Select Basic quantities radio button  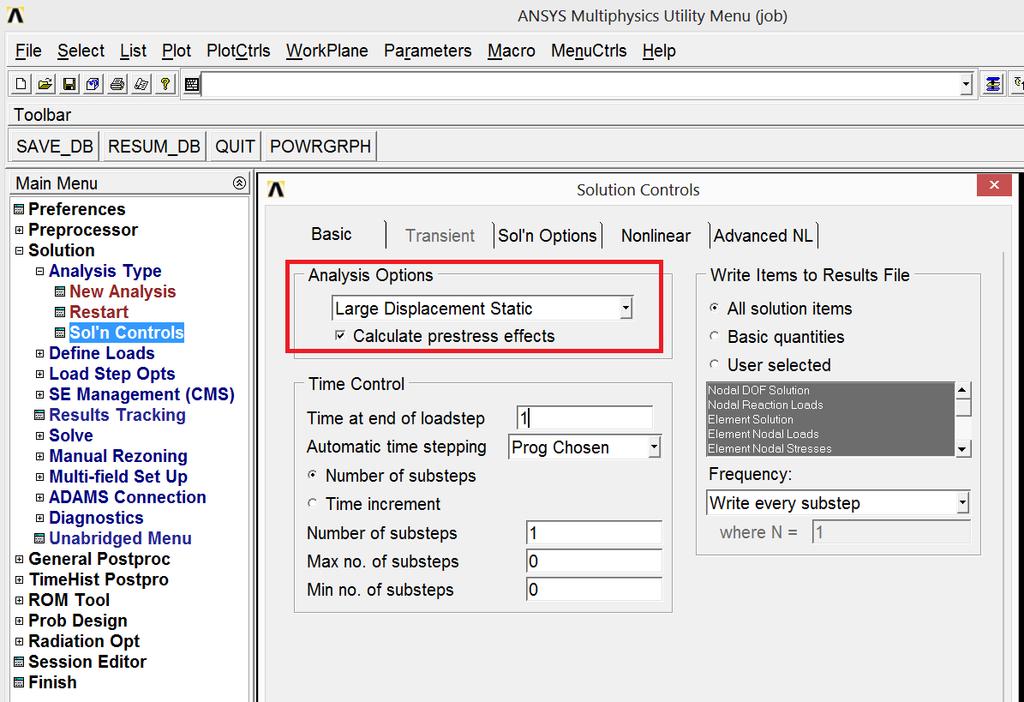click(x=714, y=336)
